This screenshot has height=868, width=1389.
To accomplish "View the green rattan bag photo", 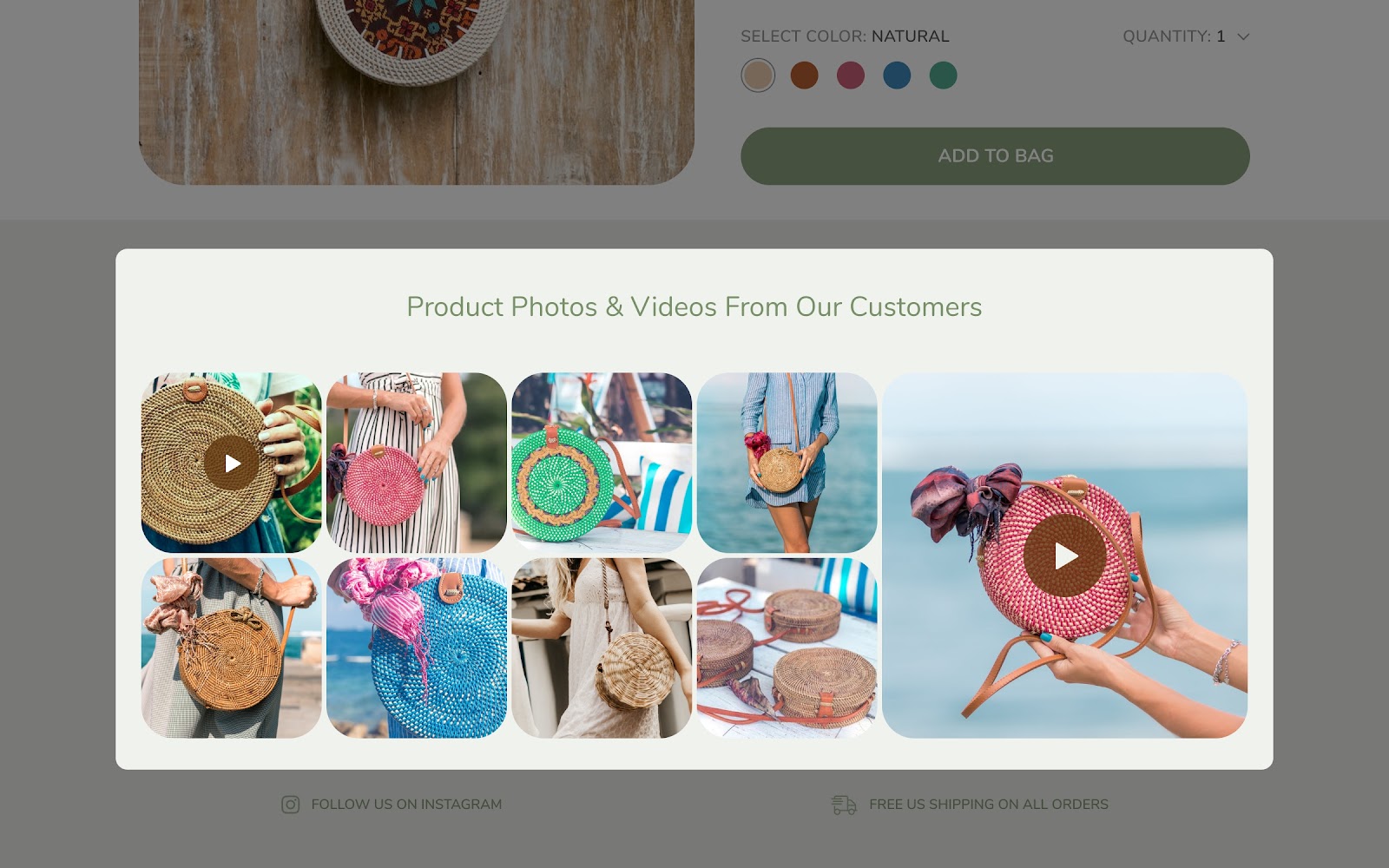I will pyautogui.click(x=602, y=463).
